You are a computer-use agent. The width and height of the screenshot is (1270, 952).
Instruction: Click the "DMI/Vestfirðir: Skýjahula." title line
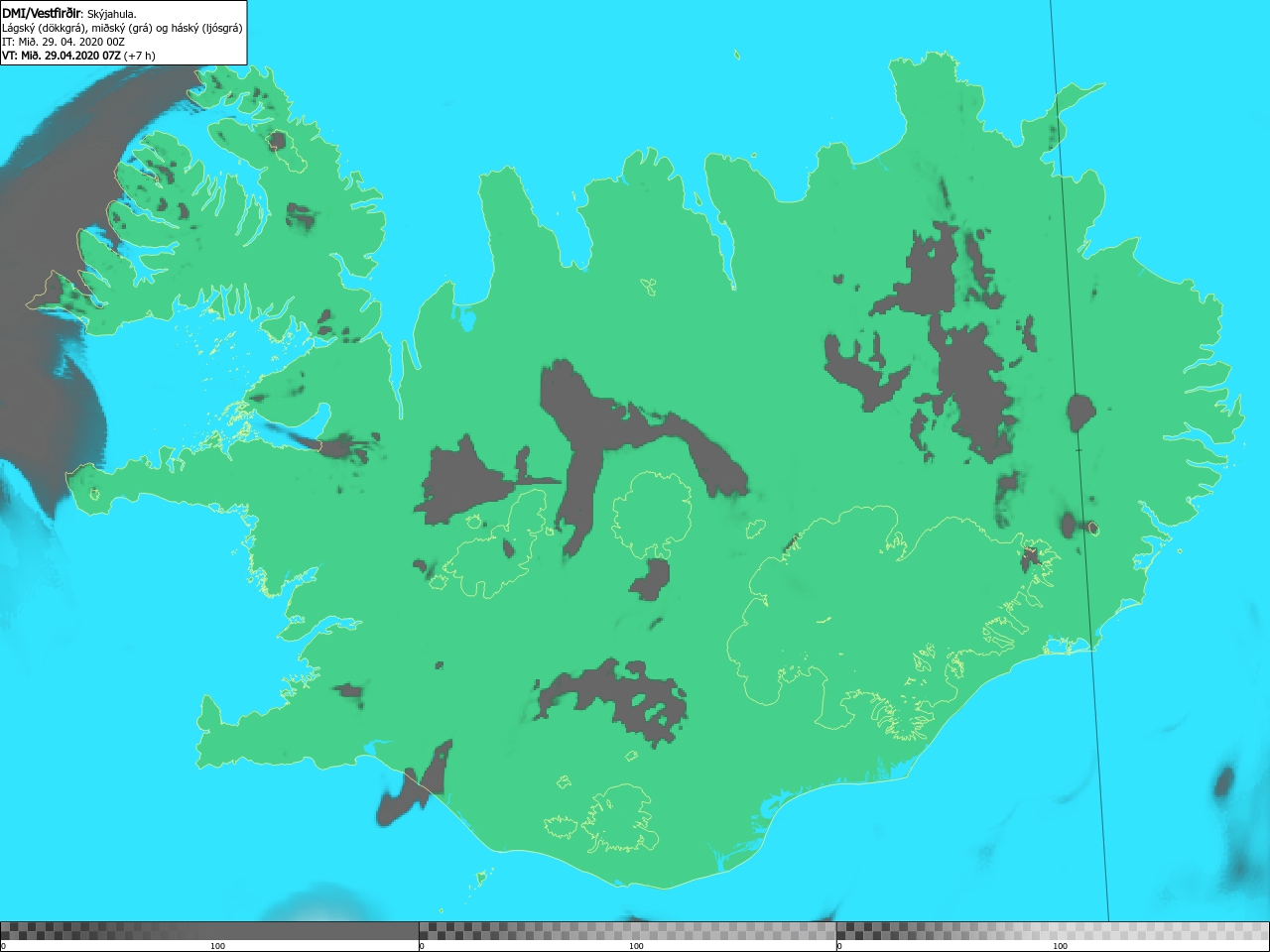coord(69,14)
